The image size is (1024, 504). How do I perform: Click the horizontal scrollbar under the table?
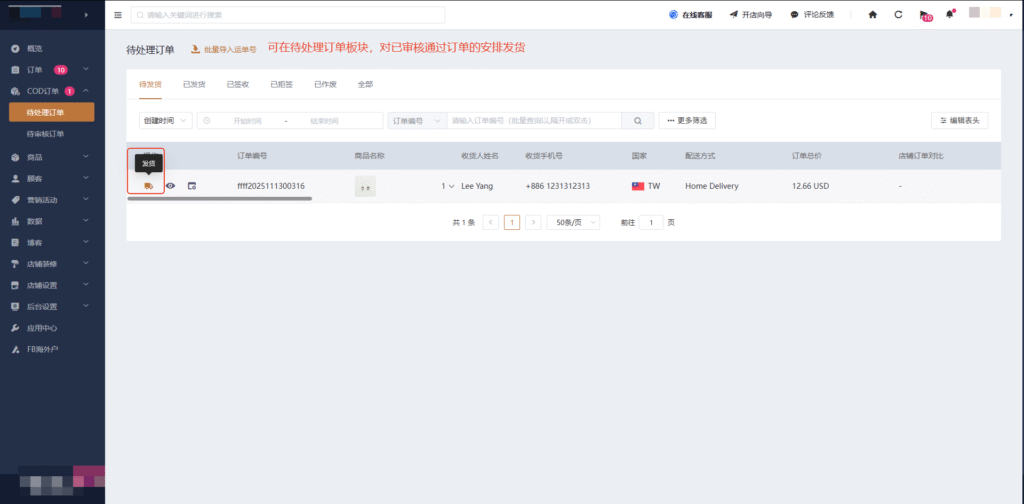pos(220,199)
